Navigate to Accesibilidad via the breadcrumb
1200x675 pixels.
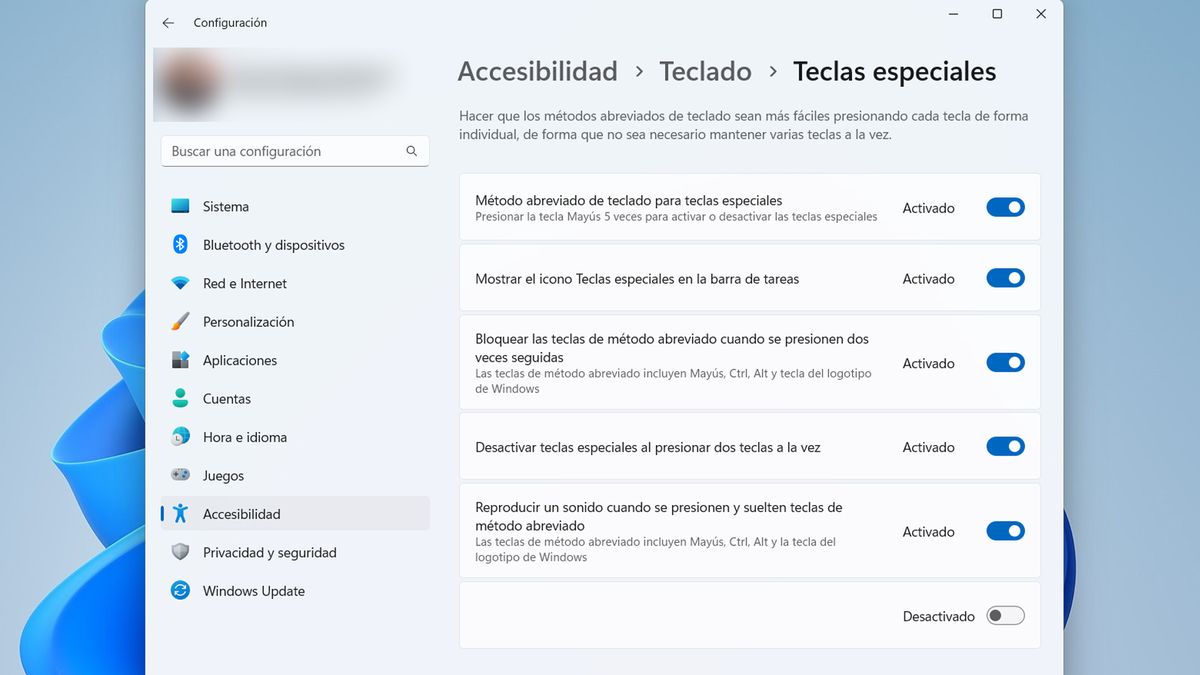[537, 71]
